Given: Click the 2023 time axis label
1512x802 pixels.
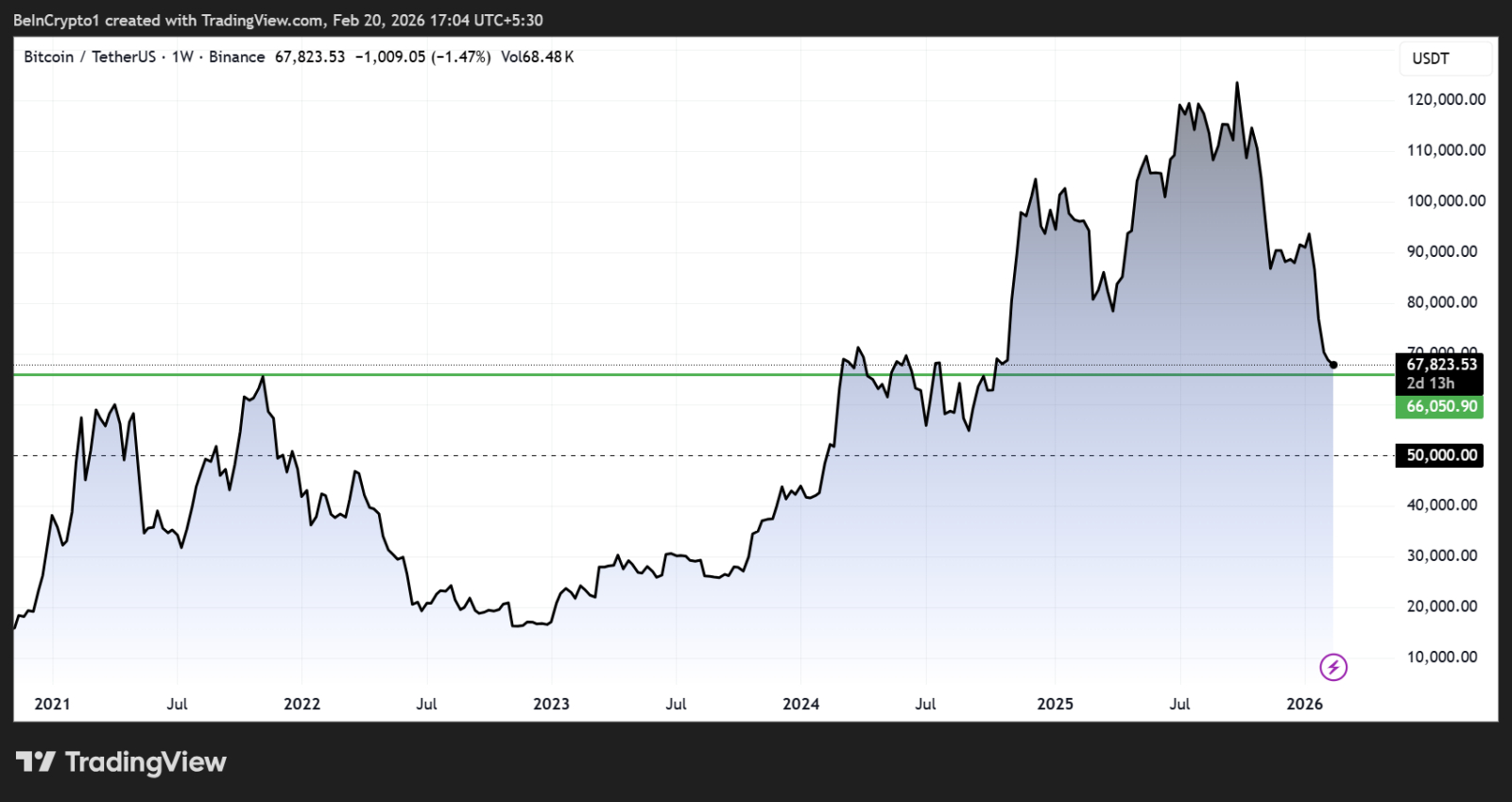Looking at the screenshot, I should (552, 704).
